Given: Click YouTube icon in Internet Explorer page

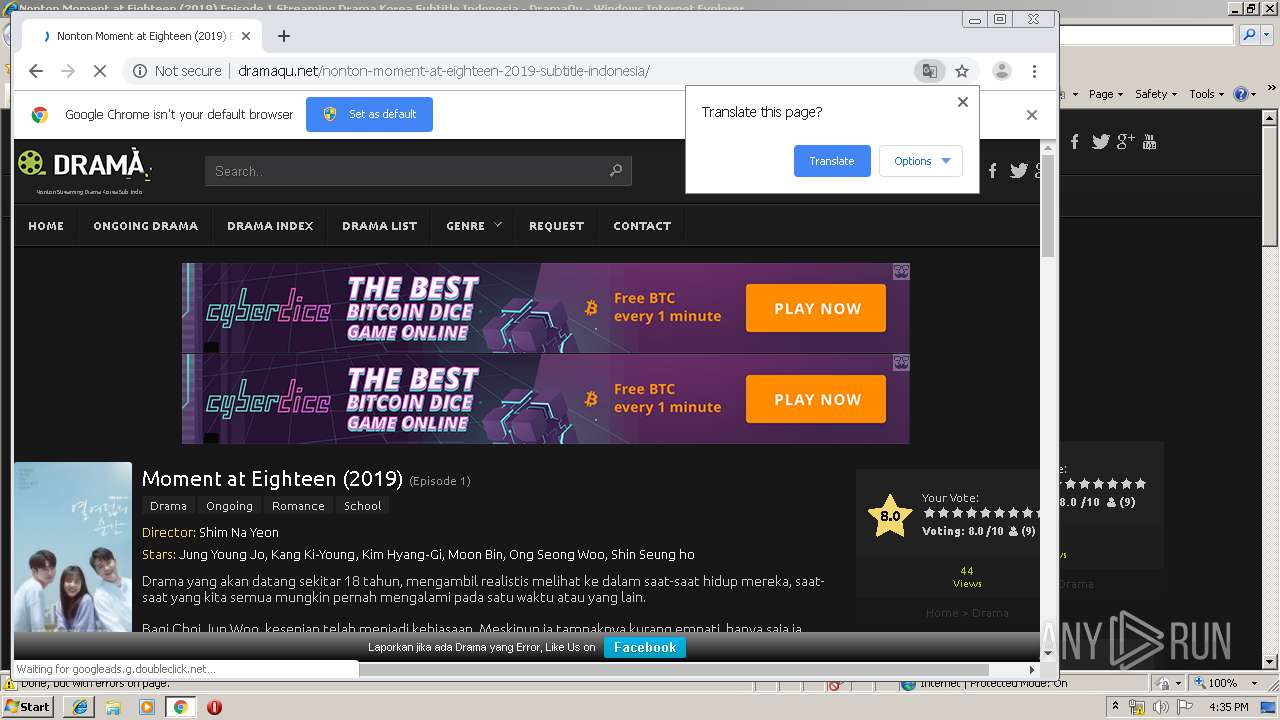Looking at the screenshot, I should point(1149,142).
